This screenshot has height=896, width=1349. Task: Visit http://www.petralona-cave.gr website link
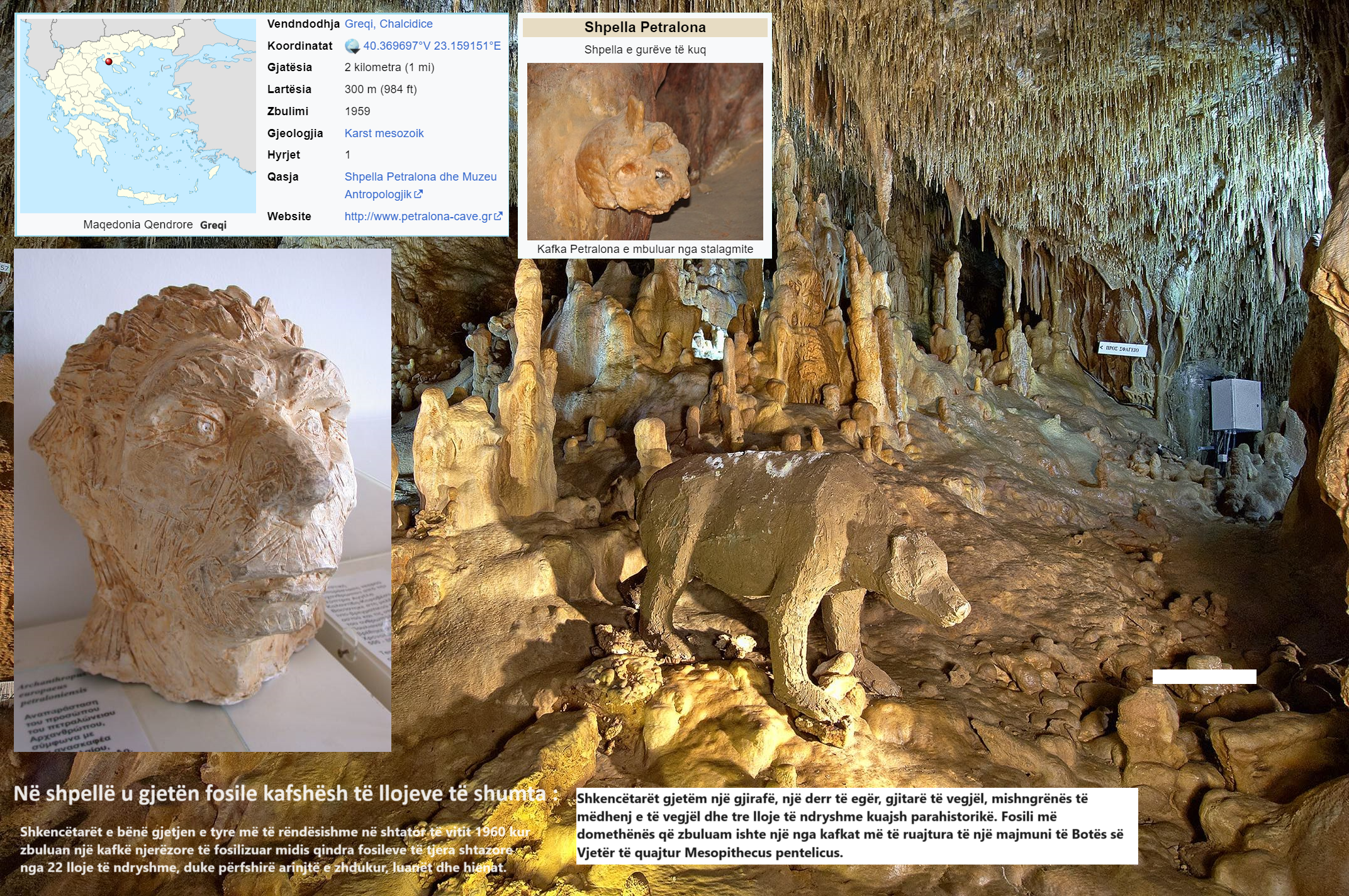pyautogui.click(x=418, y=216)
